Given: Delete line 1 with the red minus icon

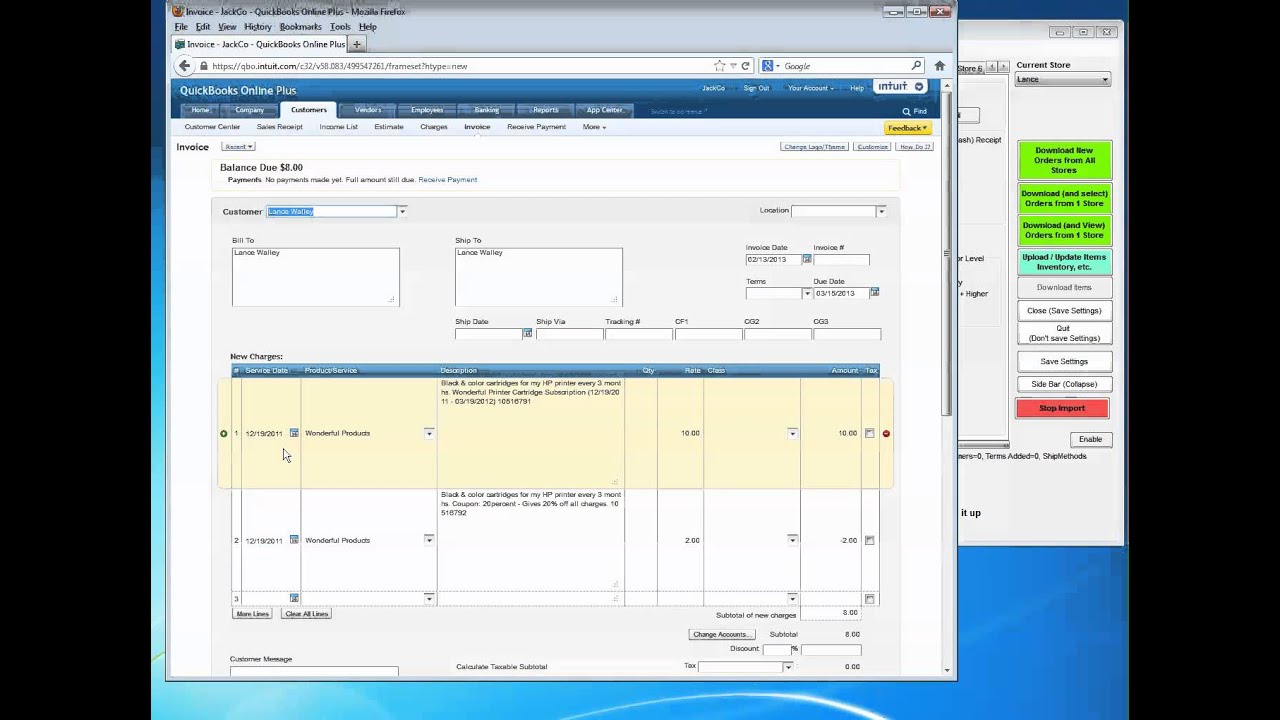Looking at the screenshot, I should tap(886, 433).
